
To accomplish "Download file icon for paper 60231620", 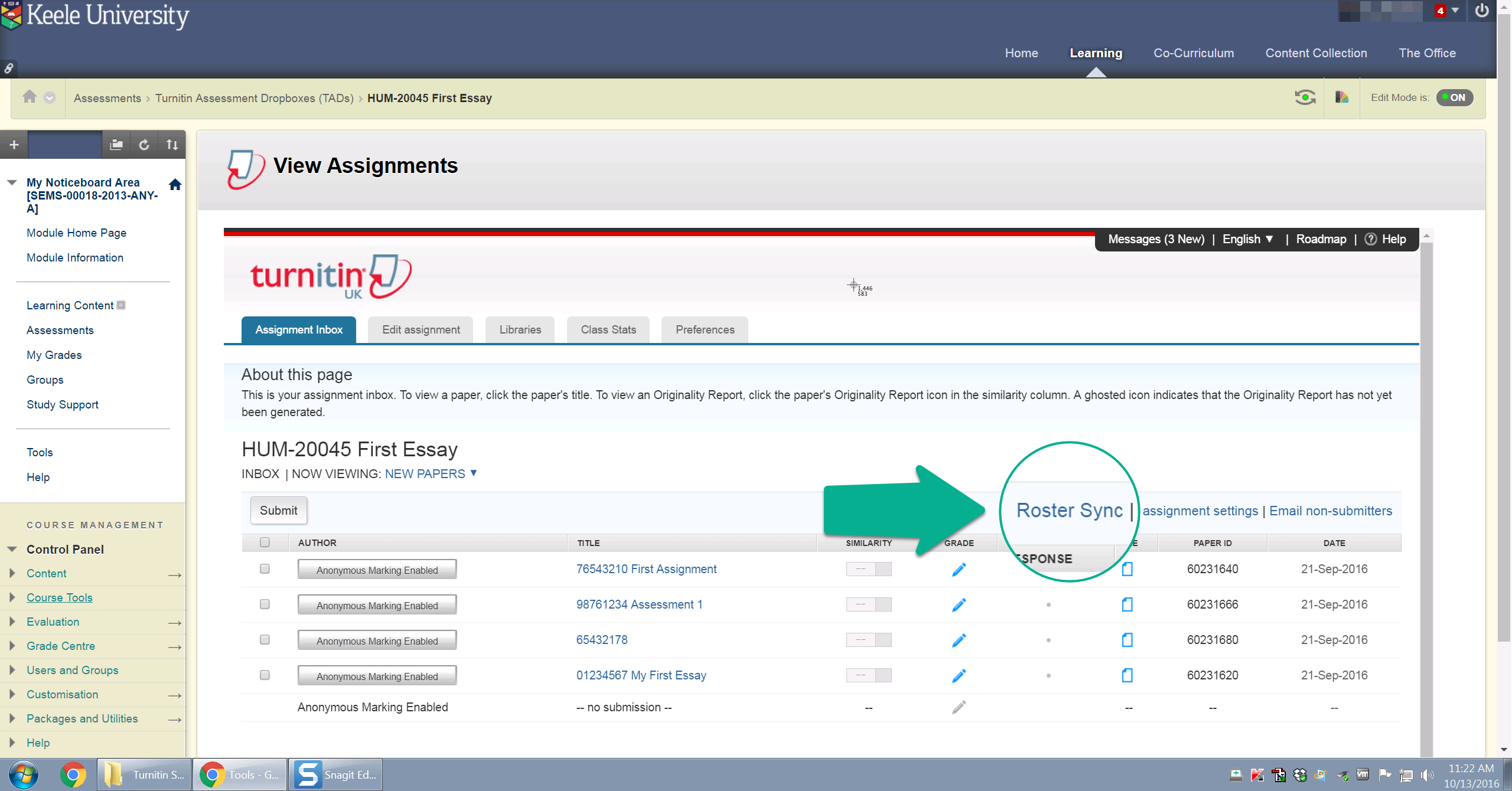I will [x=1128, y=675].
